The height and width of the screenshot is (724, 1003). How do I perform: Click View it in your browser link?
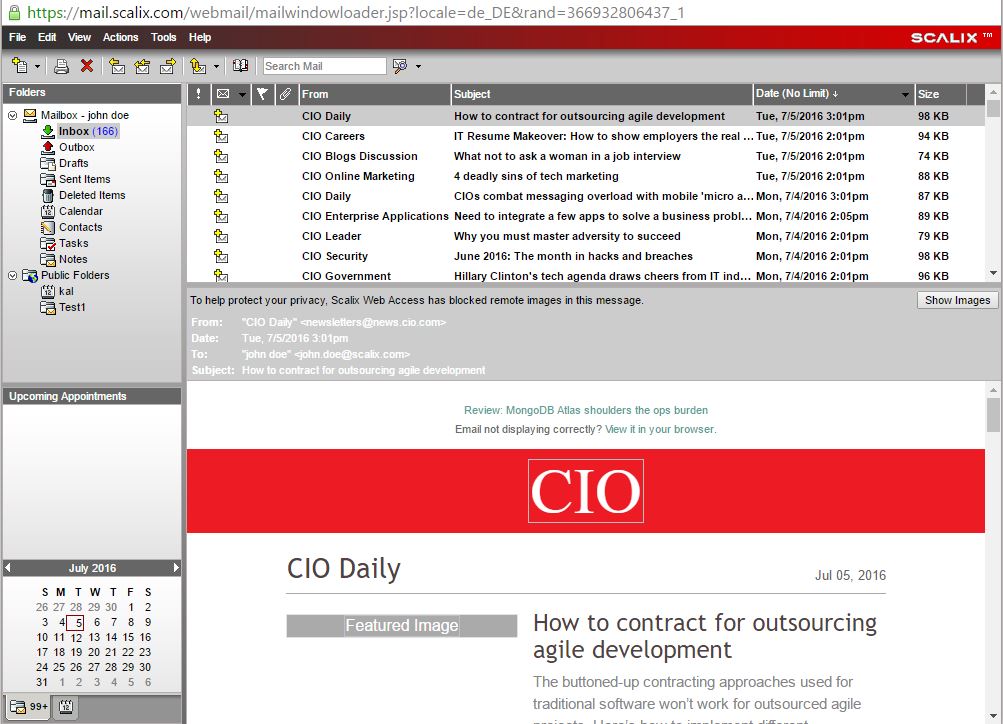(659, 429)
